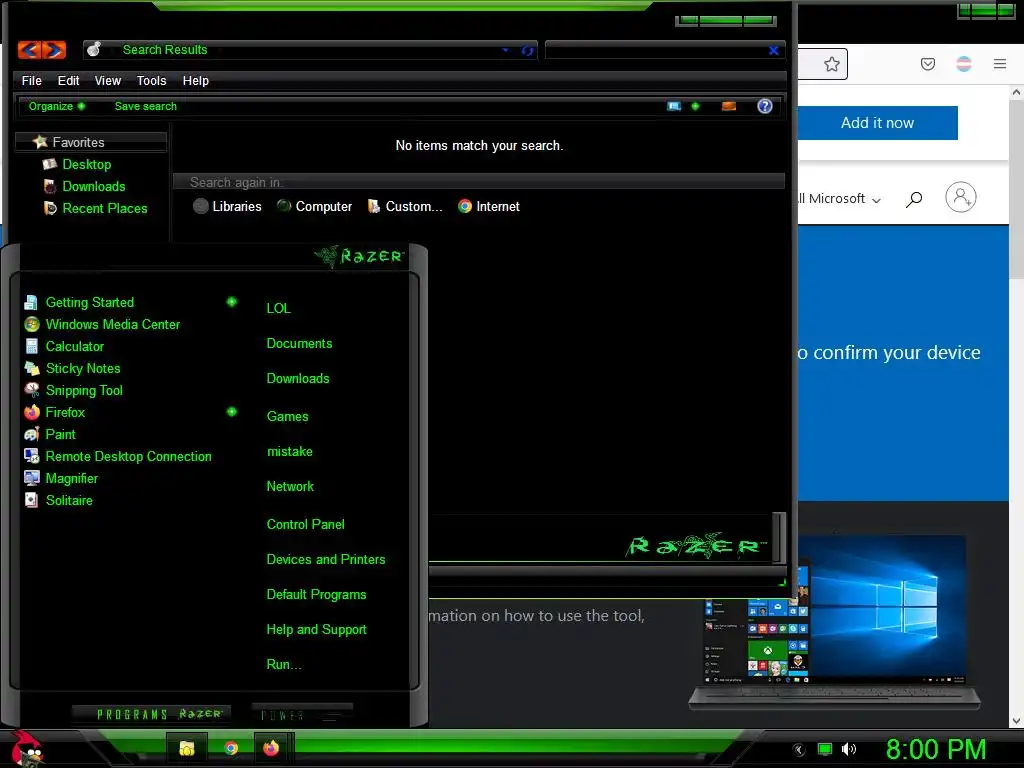Open Solitaire game
This screenshot has width=1024, height=768.
69,500
